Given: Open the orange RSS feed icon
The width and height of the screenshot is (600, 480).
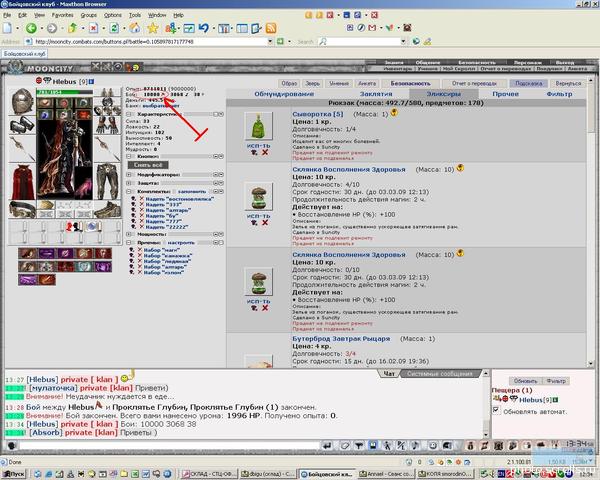Looking at the screenshot, I should pyautogui.click(x=271, y=28).
